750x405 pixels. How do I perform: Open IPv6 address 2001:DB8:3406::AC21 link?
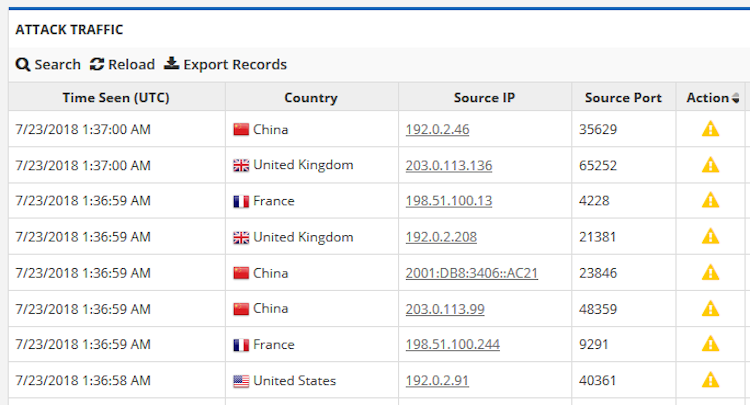(472, 273)
